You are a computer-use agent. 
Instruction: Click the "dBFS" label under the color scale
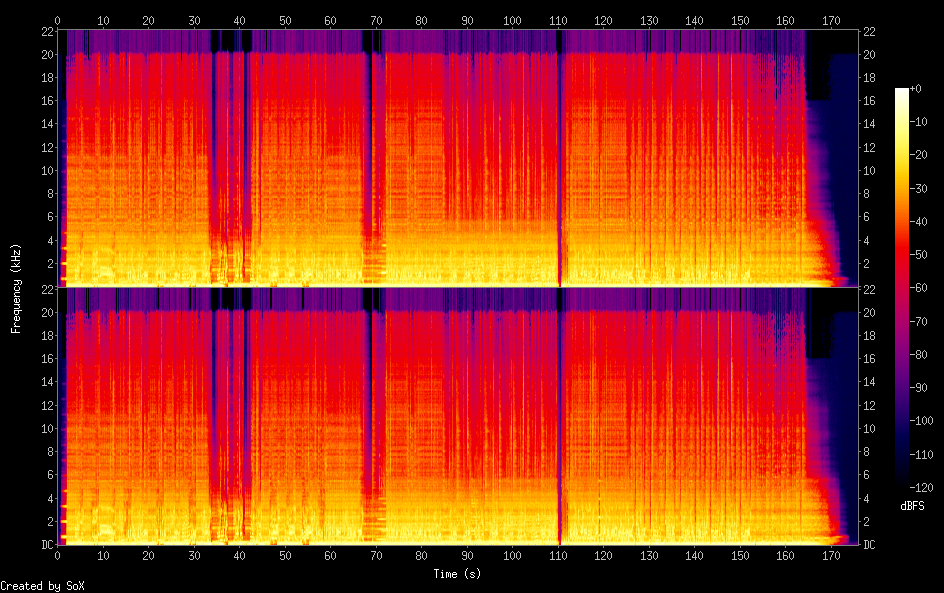(912, 507)
